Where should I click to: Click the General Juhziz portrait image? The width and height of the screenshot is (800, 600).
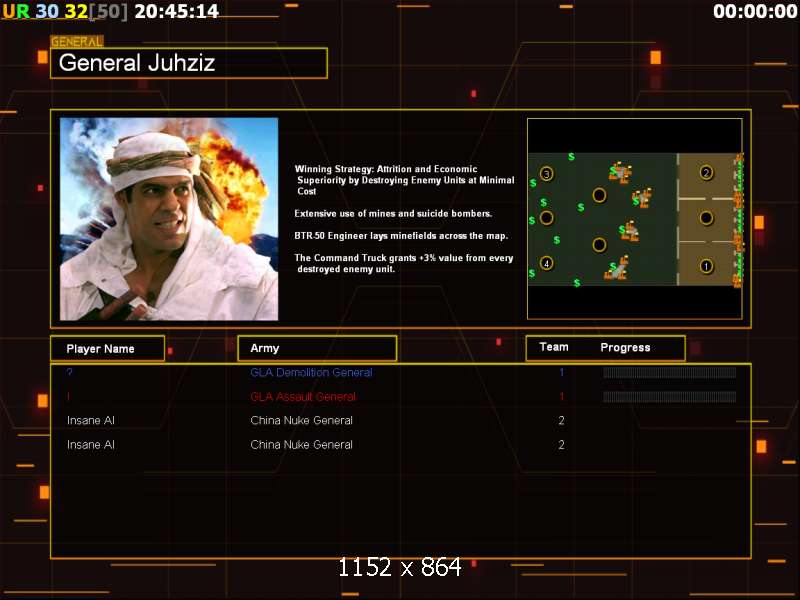[x=169, y=219]
